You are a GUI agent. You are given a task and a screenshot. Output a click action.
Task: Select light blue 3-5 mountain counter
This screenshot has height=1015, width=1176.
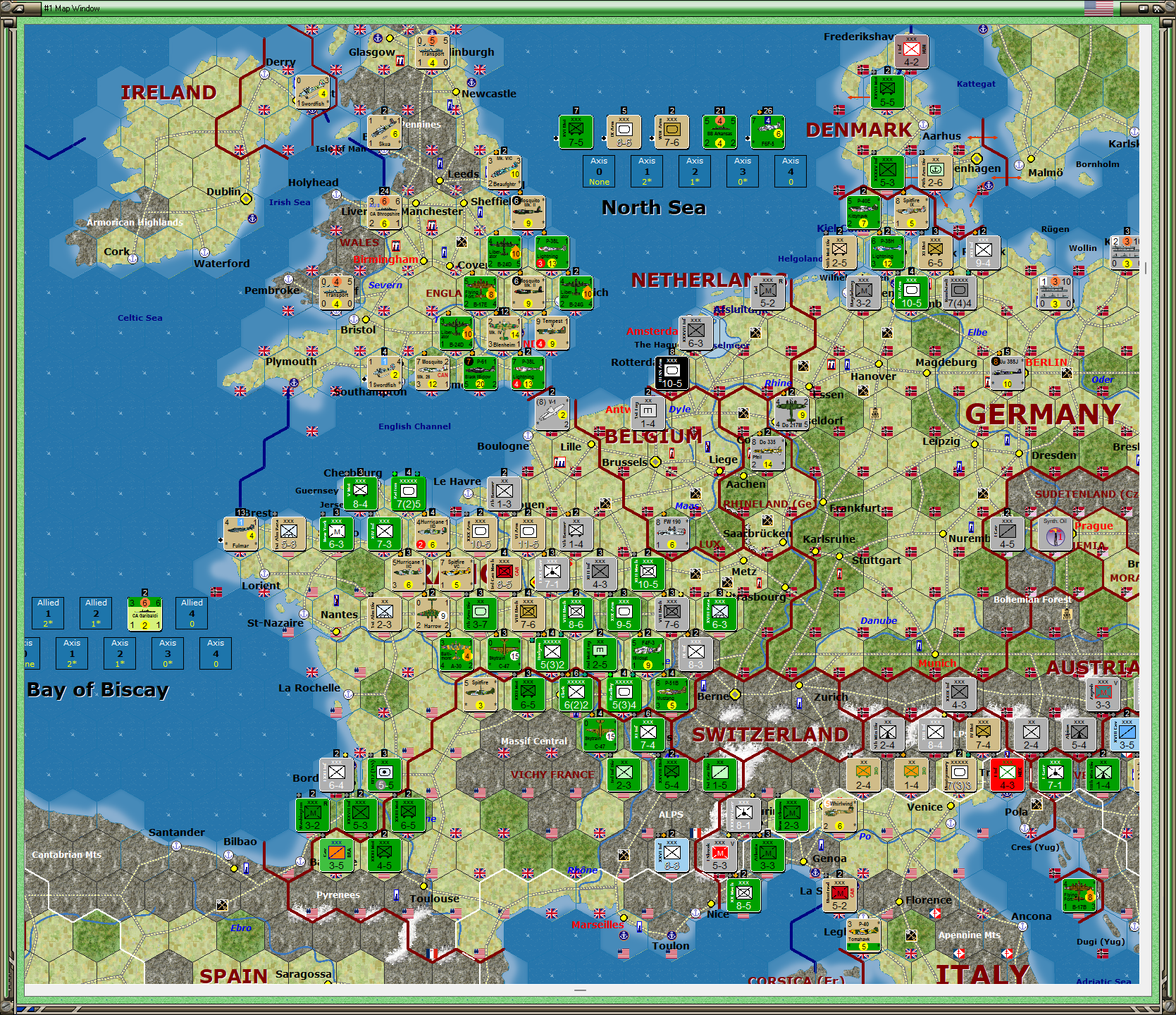(x=1127, y=734)
